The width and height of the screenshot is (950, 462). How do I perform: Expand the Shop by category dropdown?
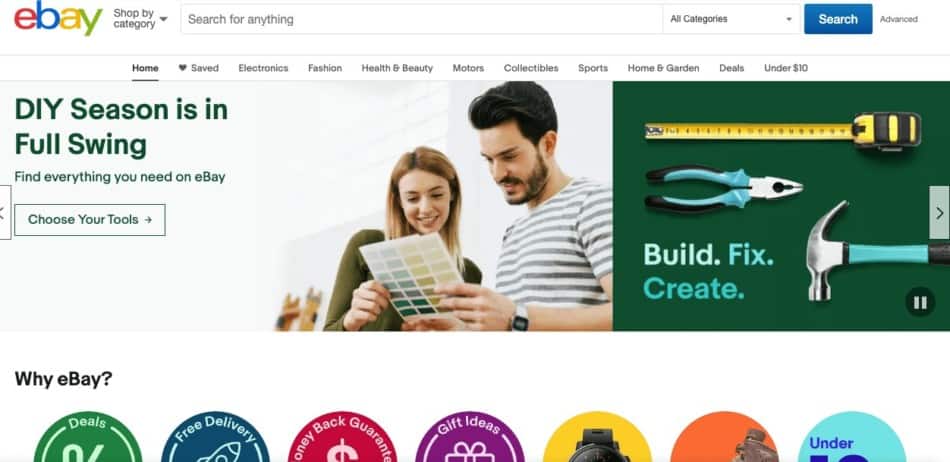click(140, 19)
